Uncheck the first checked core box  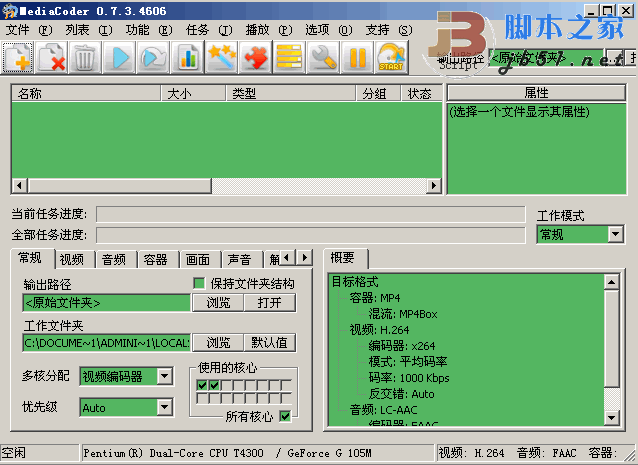pyautogui.click(x=202, y=385)
